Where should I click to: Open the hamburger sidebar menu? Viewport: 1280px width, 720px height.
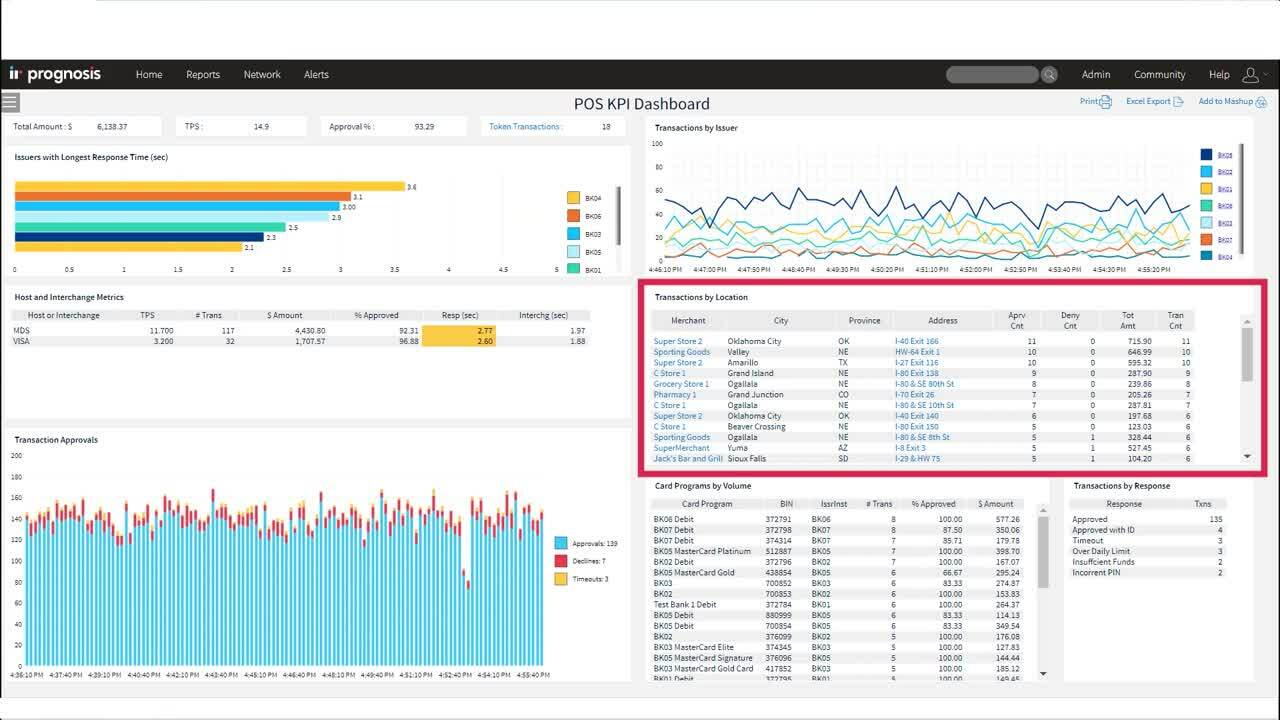coord(10,102)
